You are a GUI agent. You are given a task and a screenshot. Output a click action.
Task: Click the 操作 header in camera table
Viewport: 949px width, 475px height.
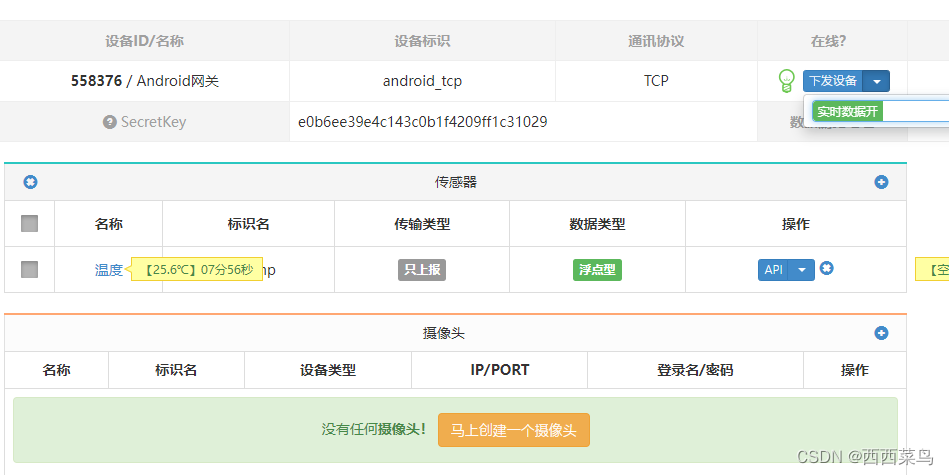point(855,370)
